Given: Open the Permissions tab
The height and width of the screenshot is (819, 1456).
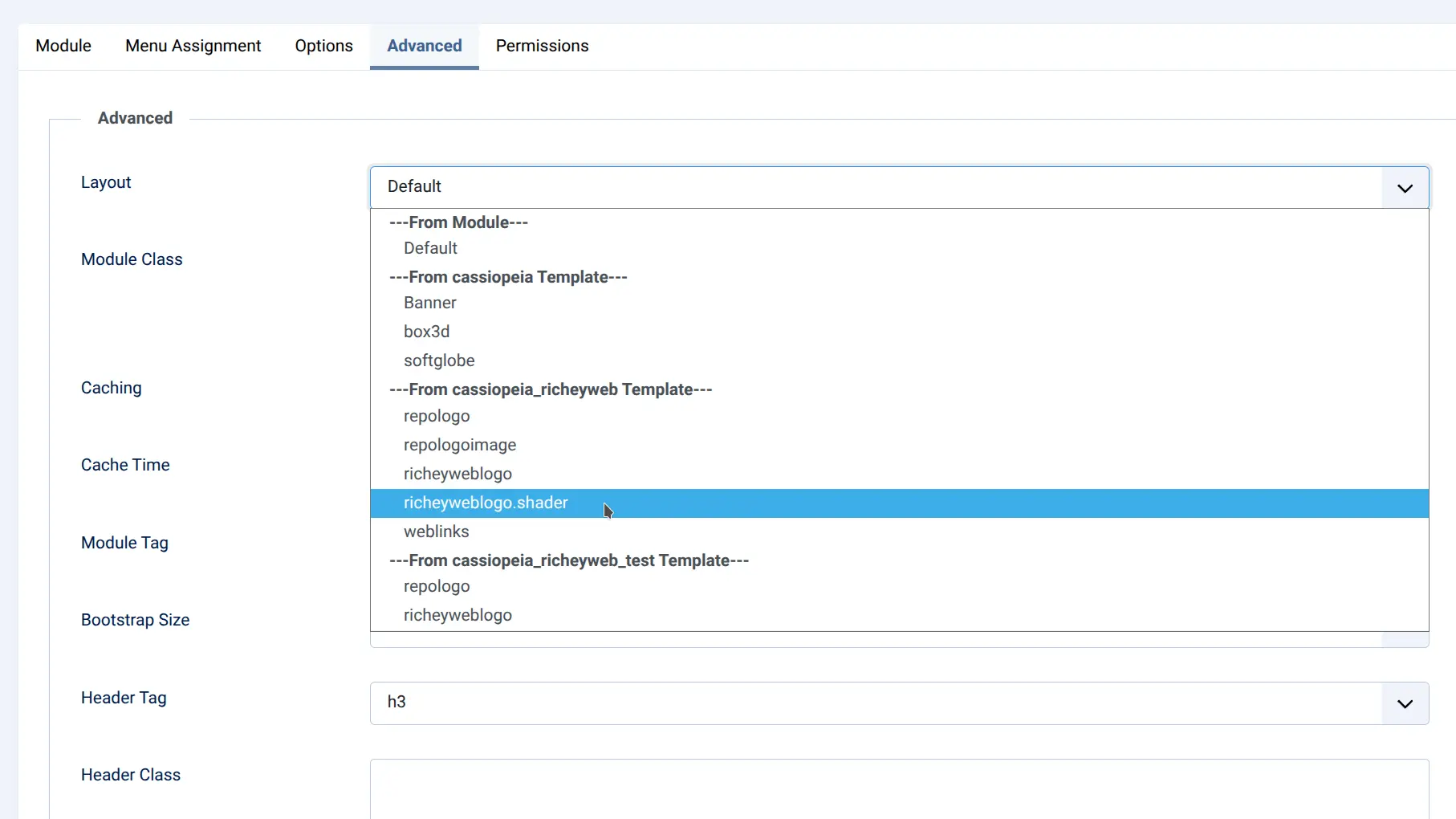Looking at the screenshot, I should 543,46.
